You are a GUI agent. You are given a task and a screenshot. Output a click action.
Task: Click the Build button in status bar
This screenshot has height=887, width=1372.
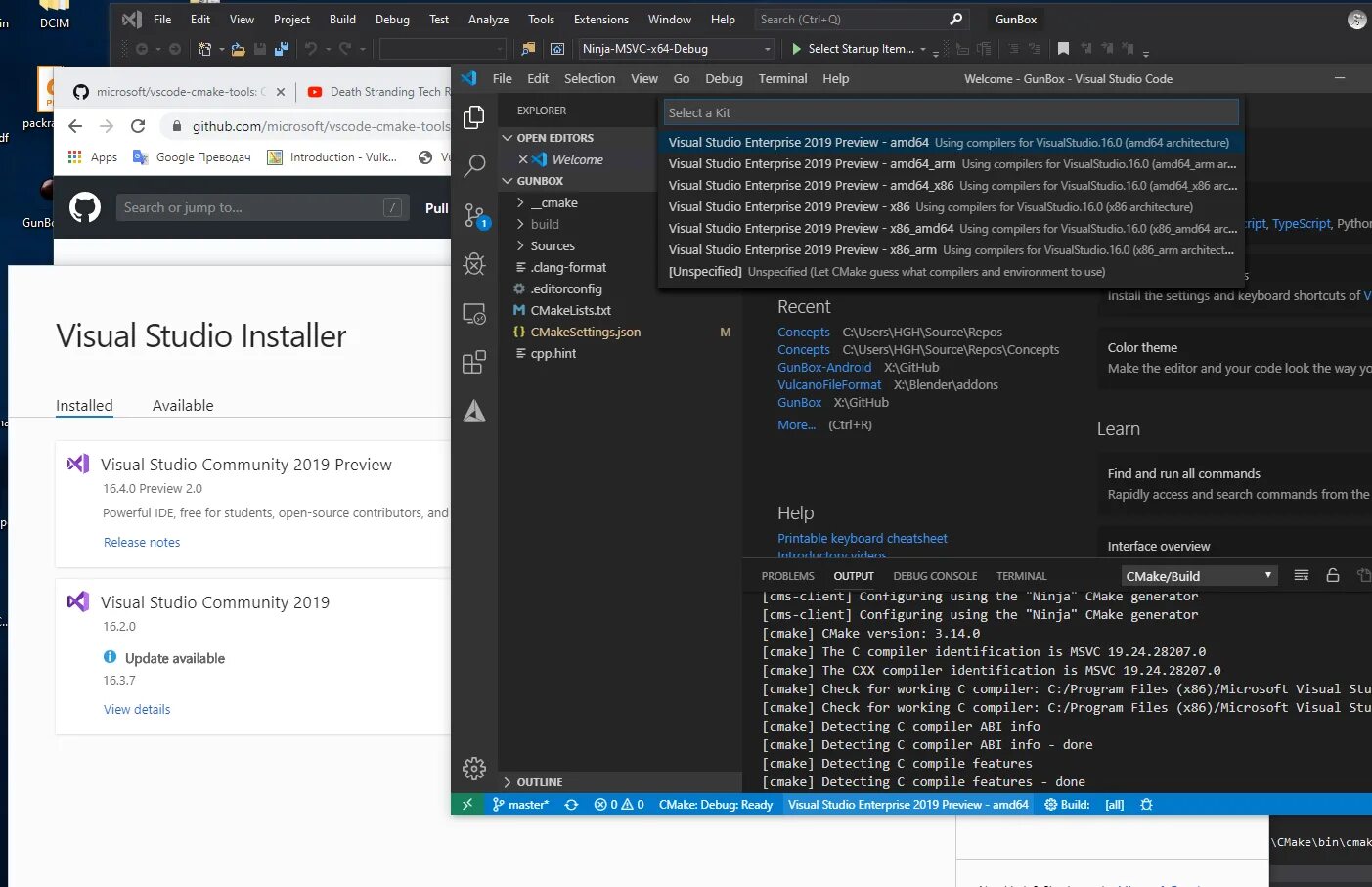click(x=1066, y=805)
